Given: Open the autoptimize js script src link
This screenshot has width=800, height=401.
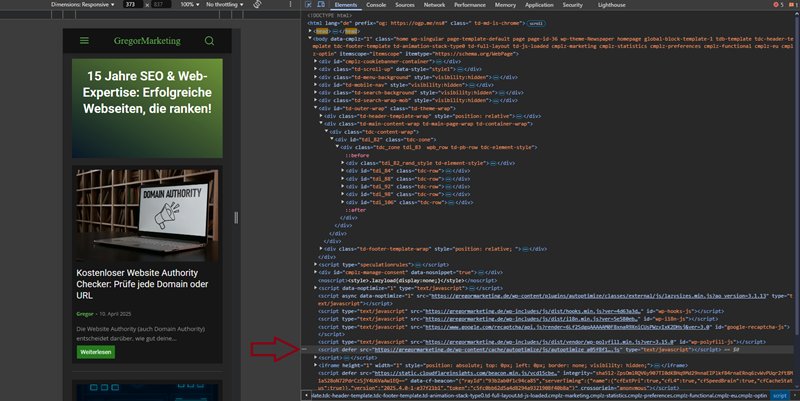Looking at the screenshot, I should point(498,350).
